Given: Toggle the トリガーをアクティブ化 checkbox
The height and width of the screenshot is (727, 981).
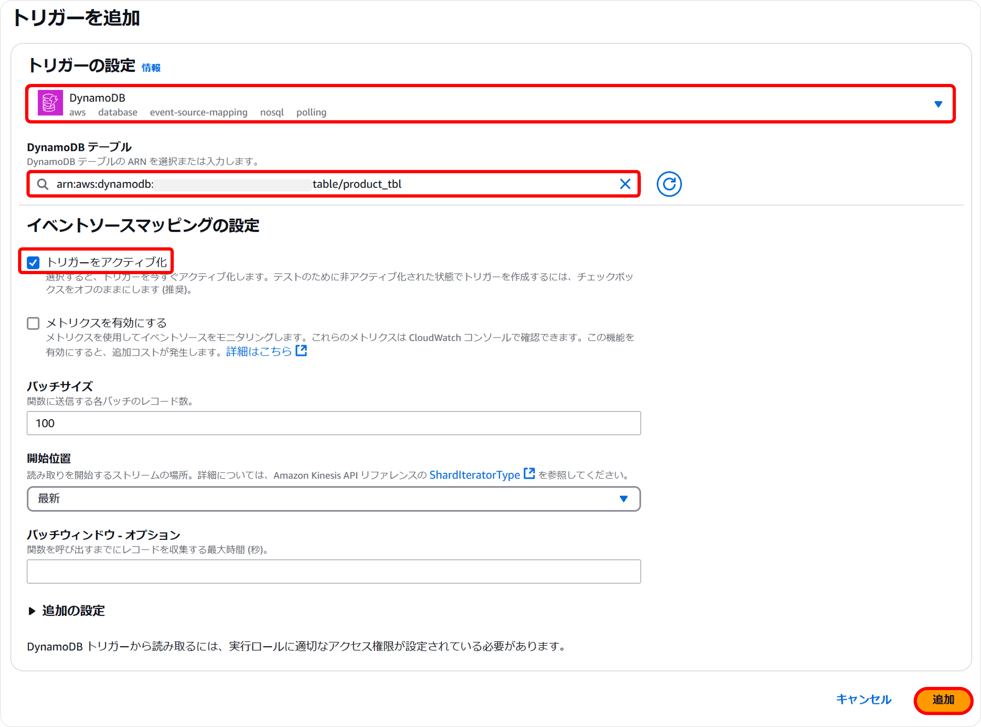Looking at the screenshot, I should click(x=33, y=262).
